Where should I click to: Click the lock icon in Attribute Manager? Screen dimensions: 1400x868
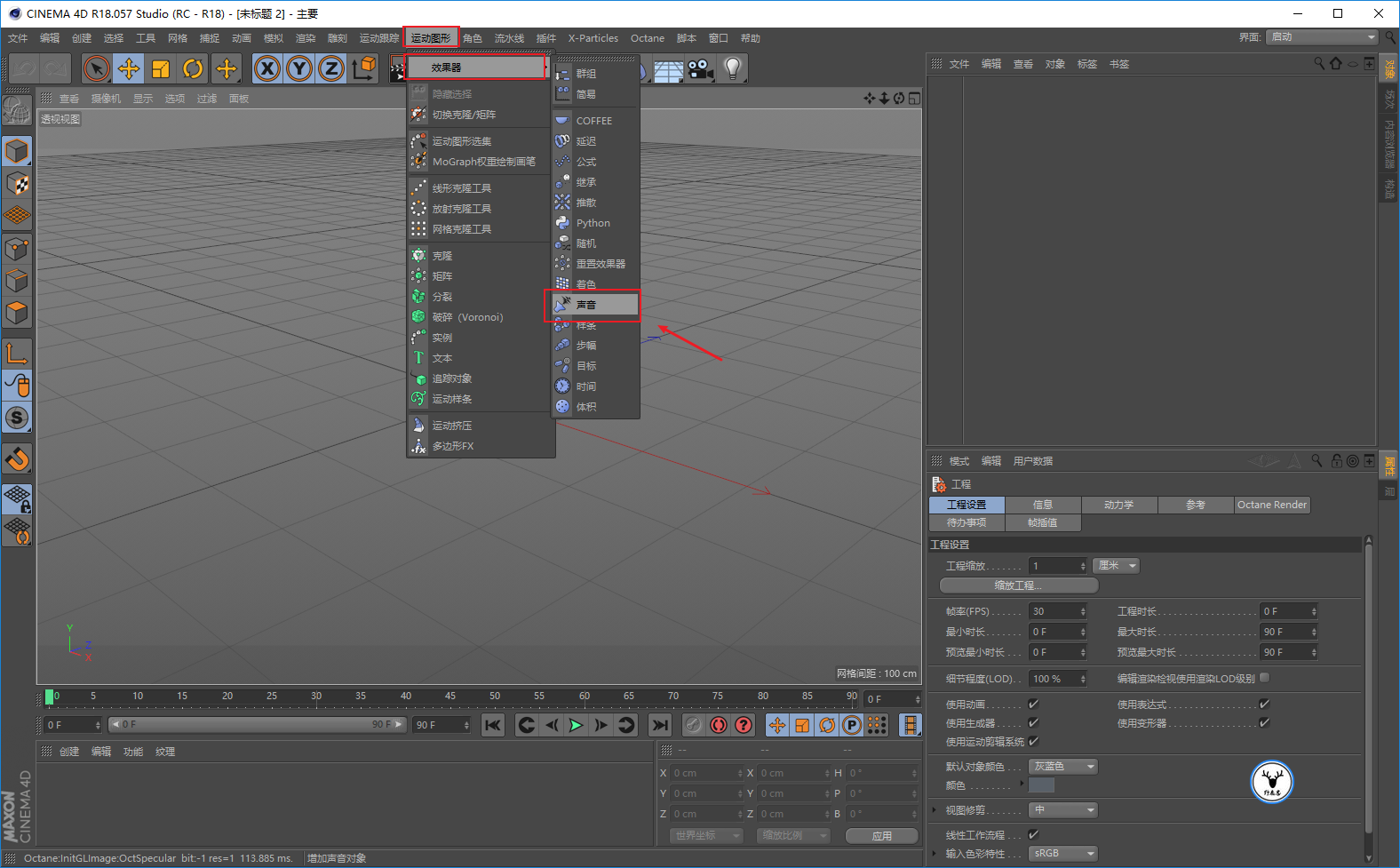click(x=1336, y=461)
